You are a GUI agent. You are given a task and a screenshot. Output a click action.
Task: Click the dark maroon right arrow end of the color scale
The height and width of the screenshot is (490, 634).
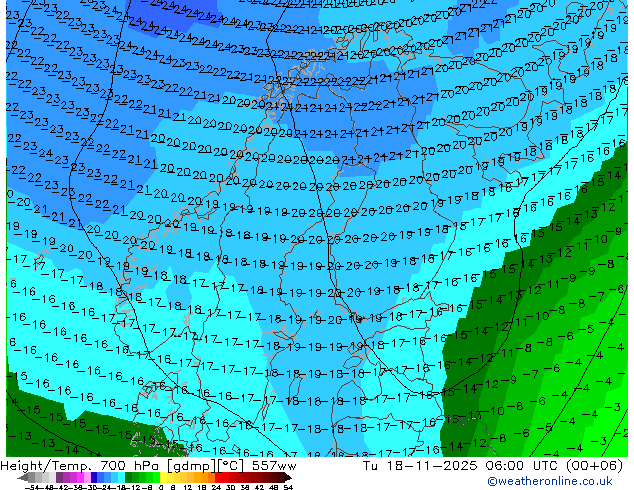[288, 478]
